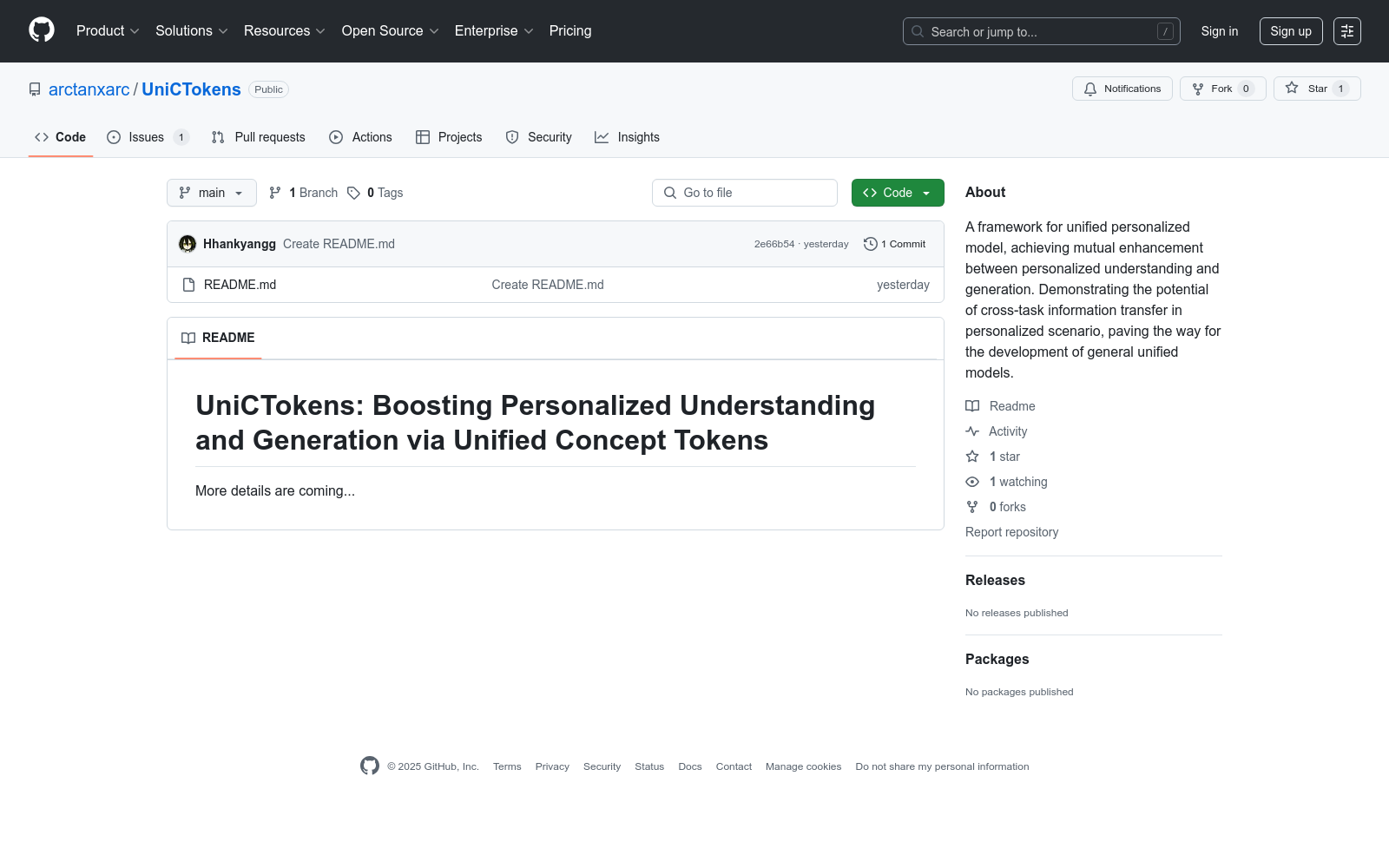Click the Go to file search box
The image size is (1389, 868).
[x=745, y=193]
